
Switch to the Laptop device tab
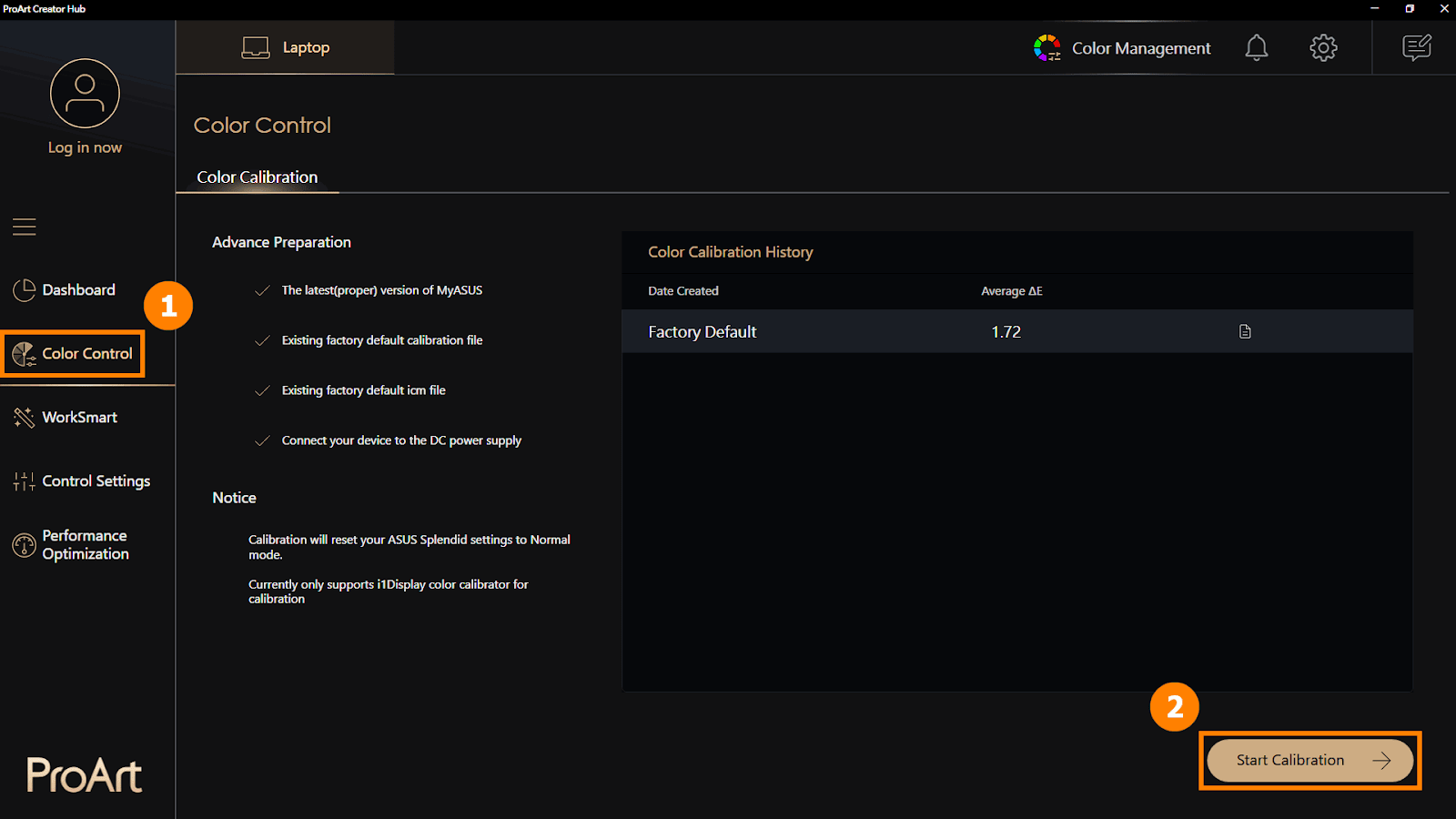pos(285,47)
